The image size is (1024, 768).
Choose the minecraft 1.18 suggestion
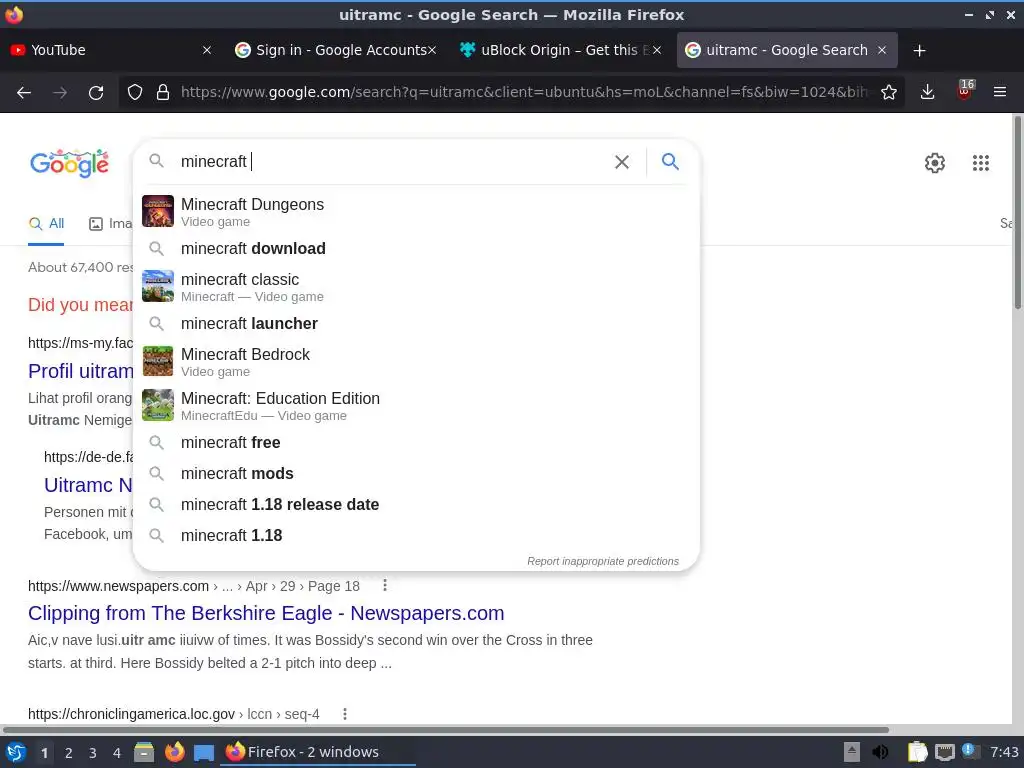click(x=416, y=536)
